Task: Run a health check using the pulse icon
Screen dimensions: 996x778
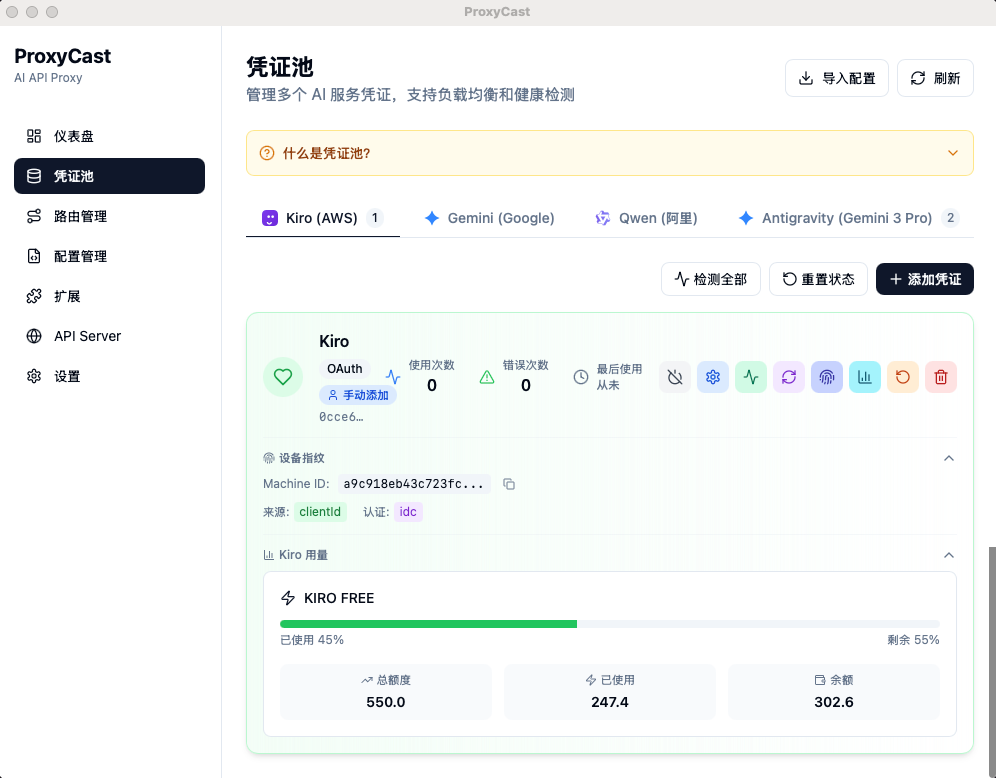Action: (751, 377)
